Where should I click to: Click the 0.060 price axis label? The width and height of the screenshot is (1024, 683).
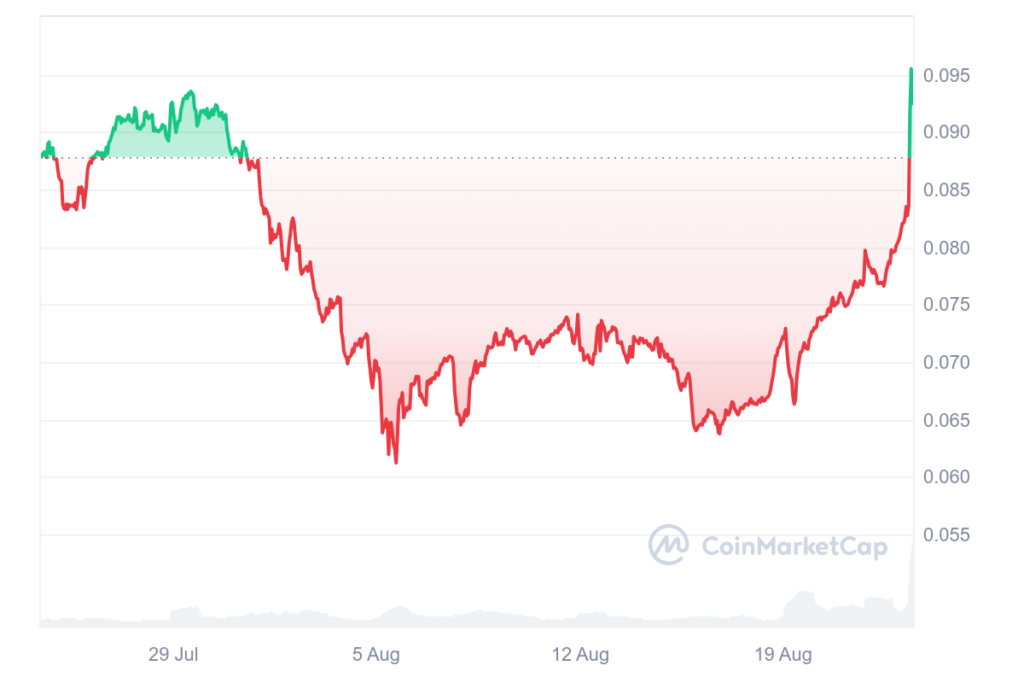click(946, 477)
